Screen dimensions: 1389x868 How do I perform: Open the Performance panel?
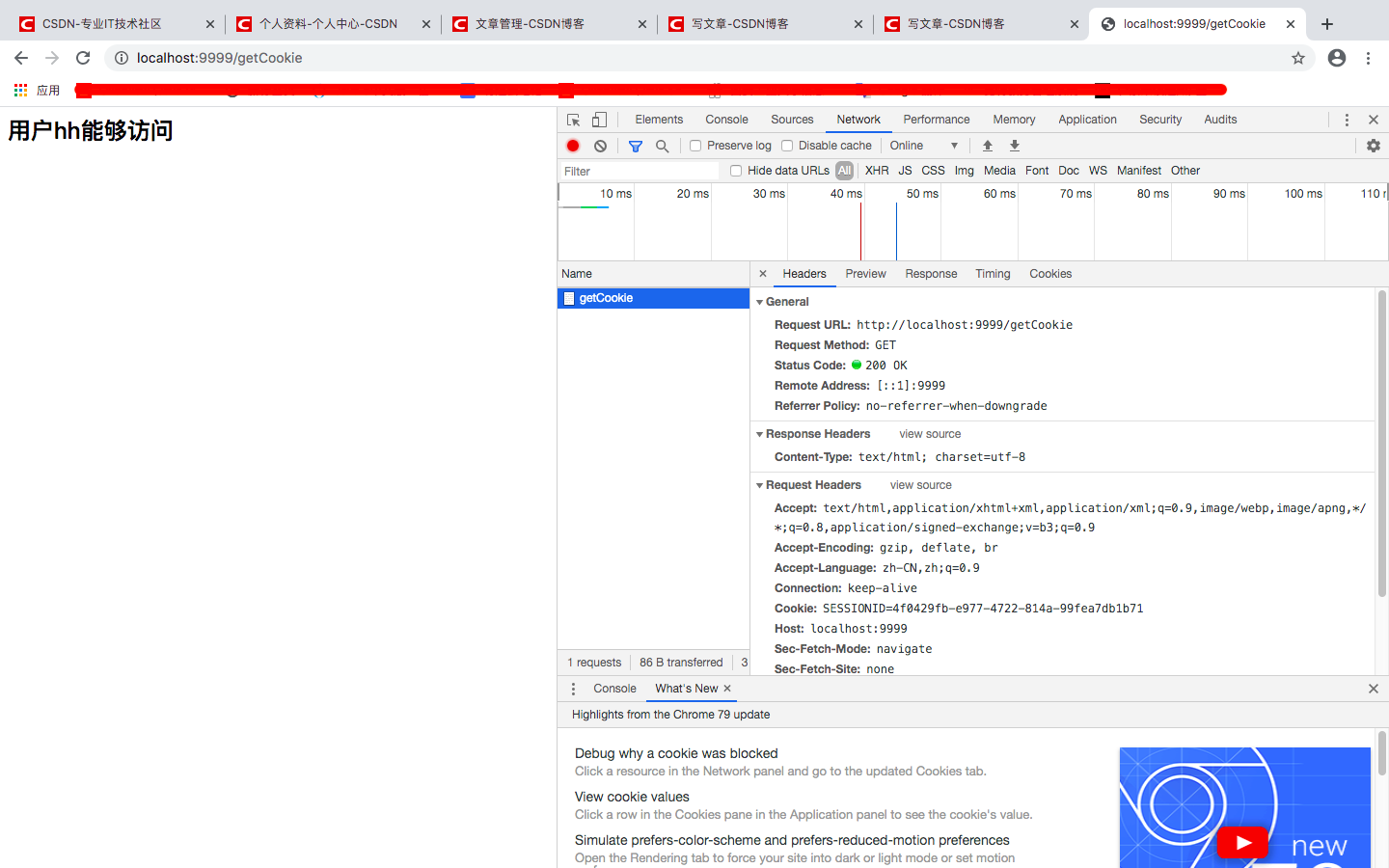tap(936, 120)
